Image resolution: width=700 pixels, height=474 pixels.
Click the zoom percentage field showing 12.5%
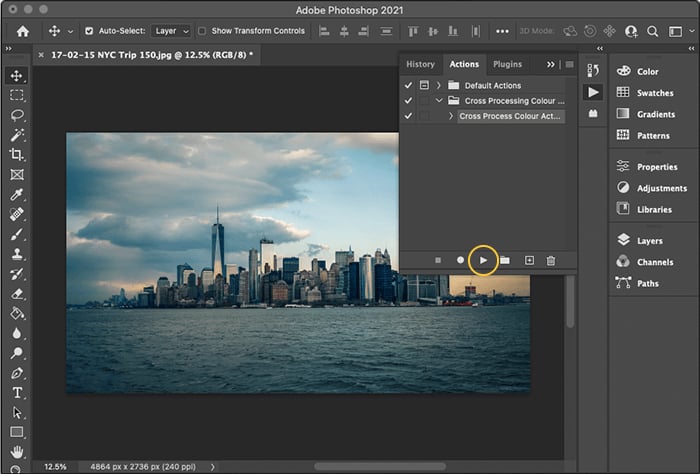(56, 466)
